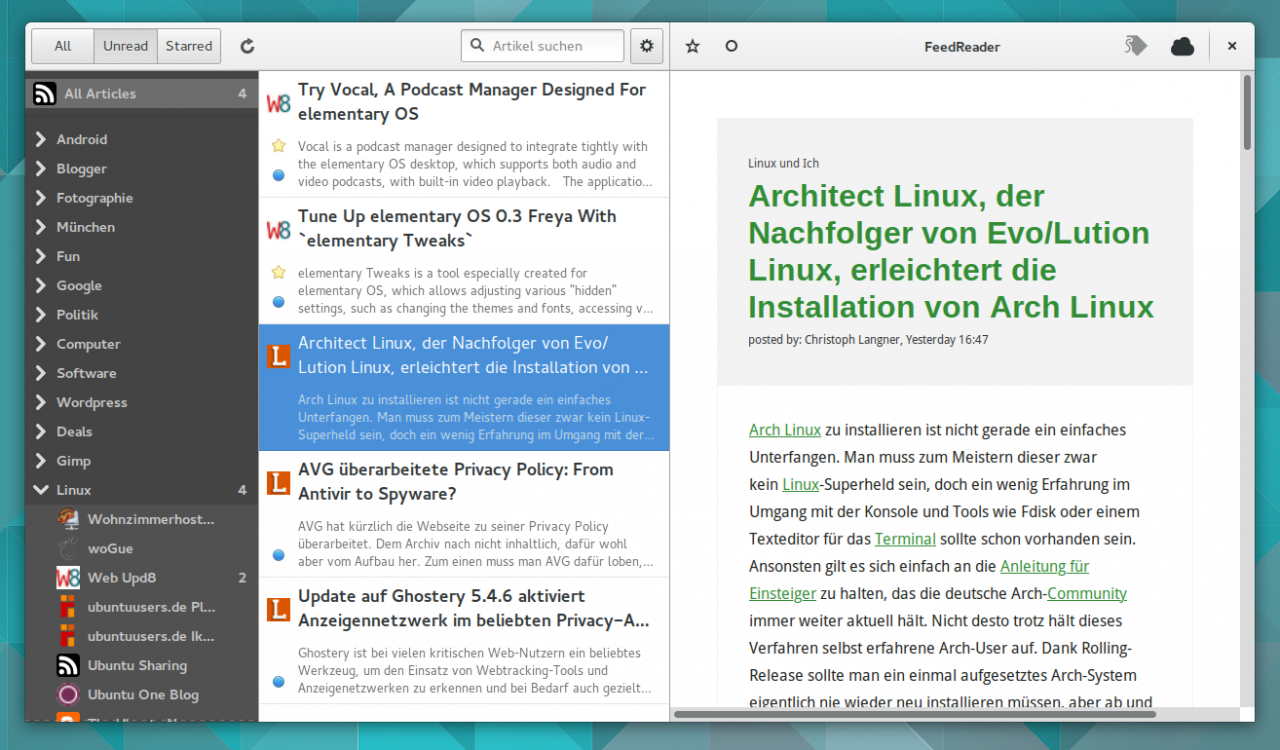Click the tag icon in header bar
The width and height of the screenshot is (1280, 750).
(1135, 46)
